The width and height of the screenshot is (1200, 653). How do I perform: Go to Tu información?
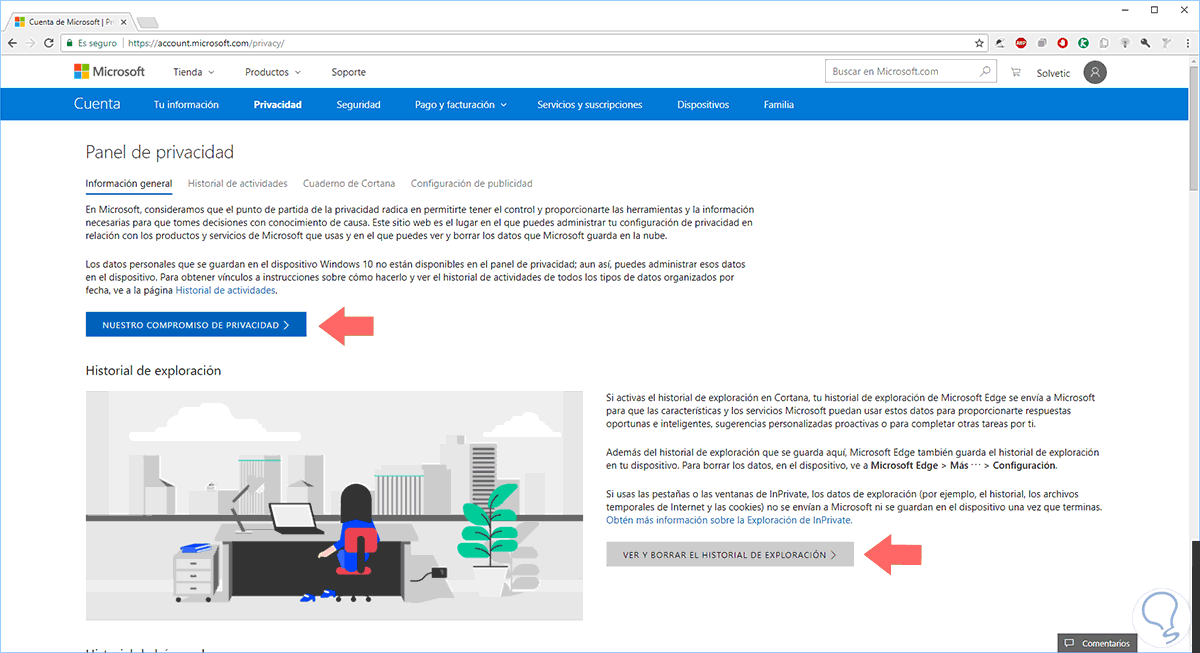coord(186,104)
